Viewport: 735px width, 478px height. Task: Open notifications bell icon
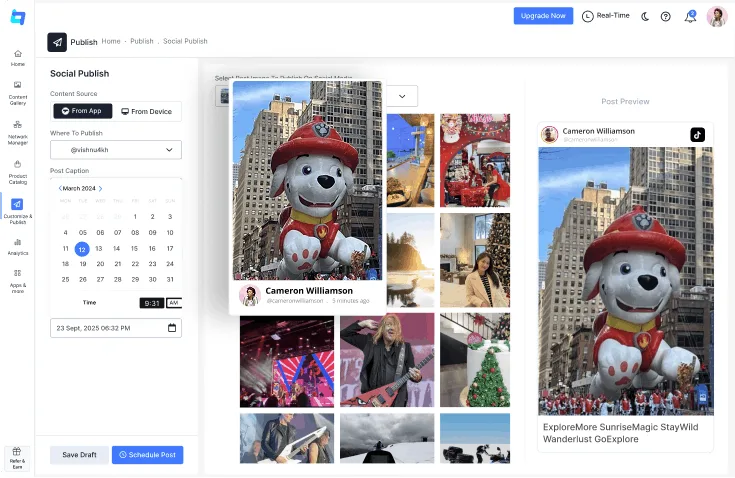(690, 17)
